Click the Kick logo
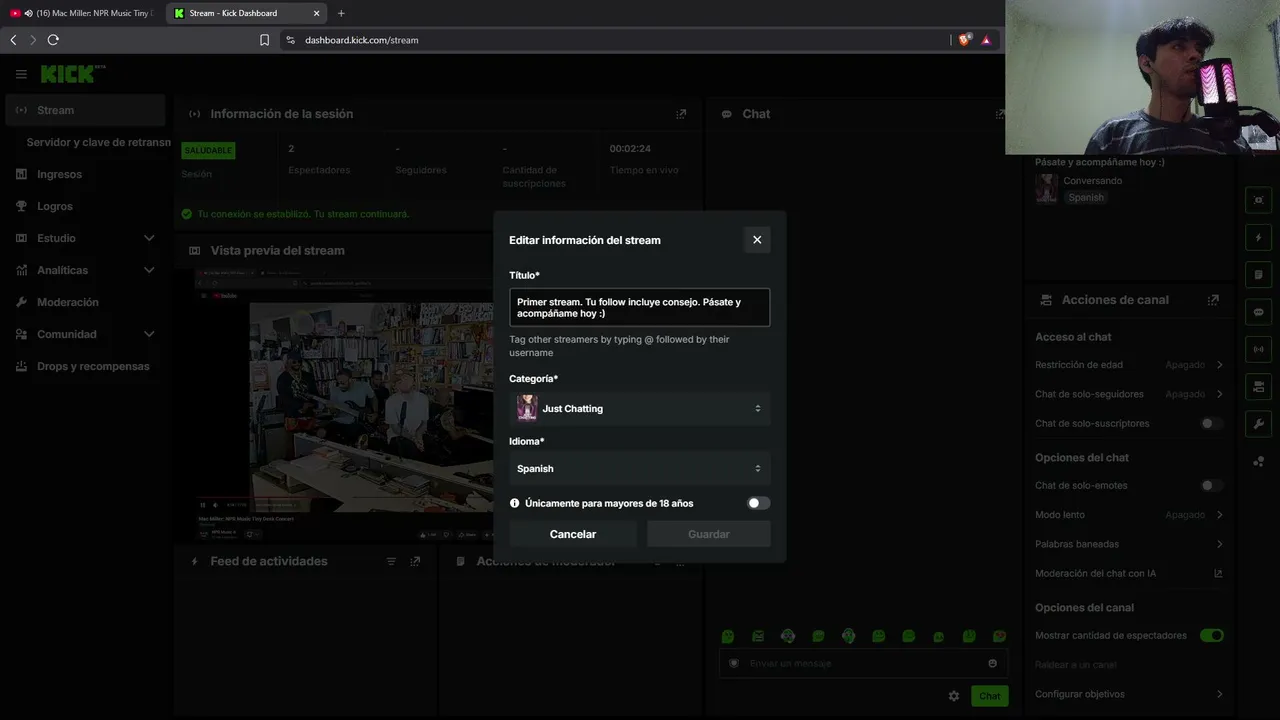Screen dimensions: 1280x720 [x=72, y=74]
